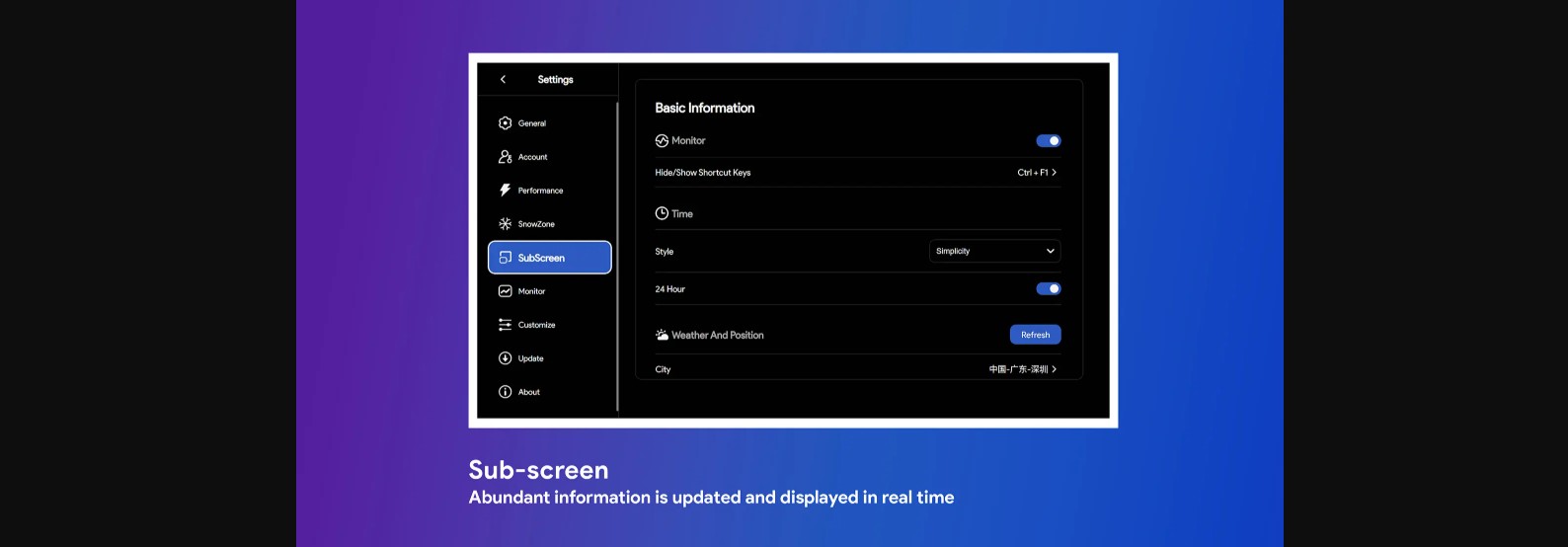This screenshot has height=547, width=1568.
Task: Select the Performance lightning bolt icon
Action: (506, 191)
